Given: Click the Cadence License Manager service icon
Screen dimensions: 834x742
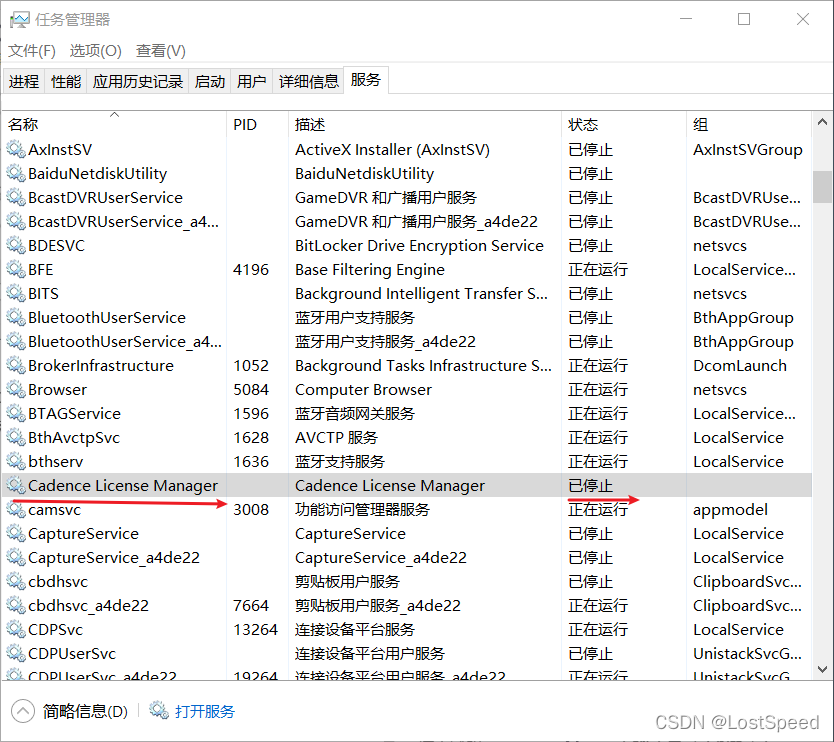Looking at the screenshot, I should [x=15, y=486].
